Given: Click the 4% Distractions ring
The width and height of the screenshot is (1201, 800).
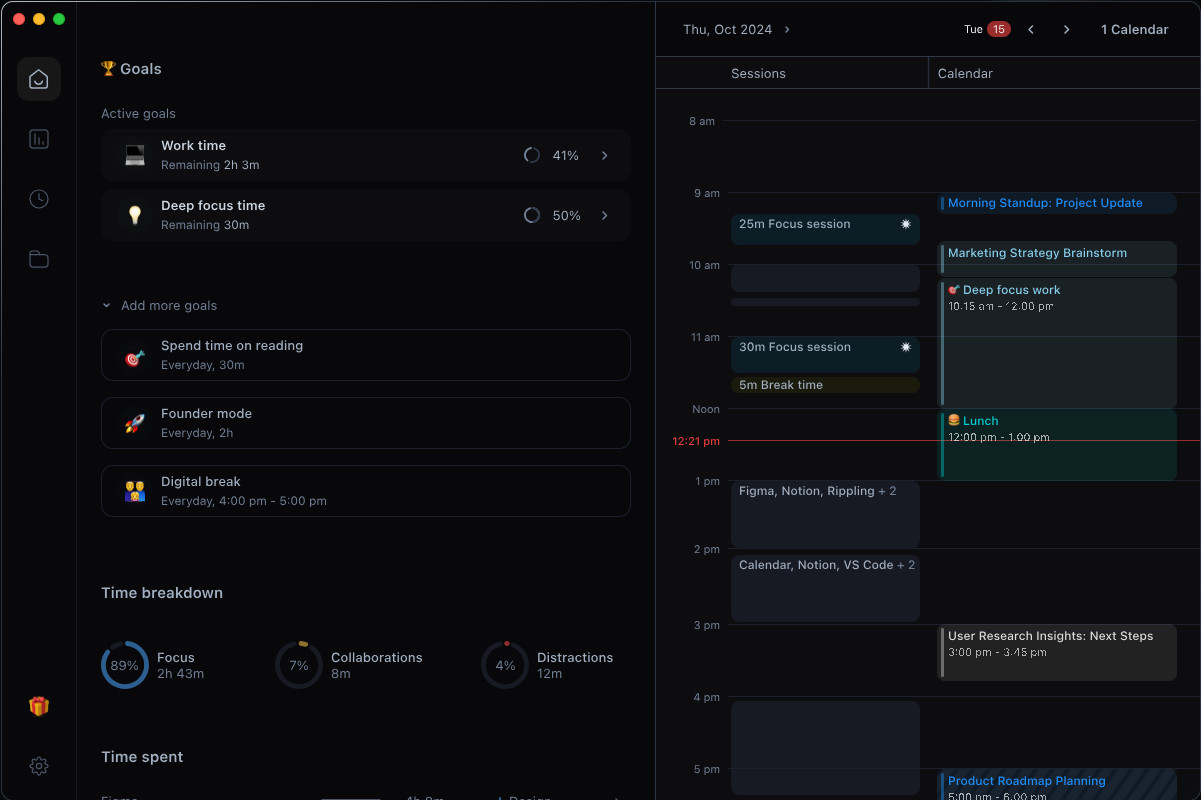Looking at the screenshot, I should click(505, 665).
